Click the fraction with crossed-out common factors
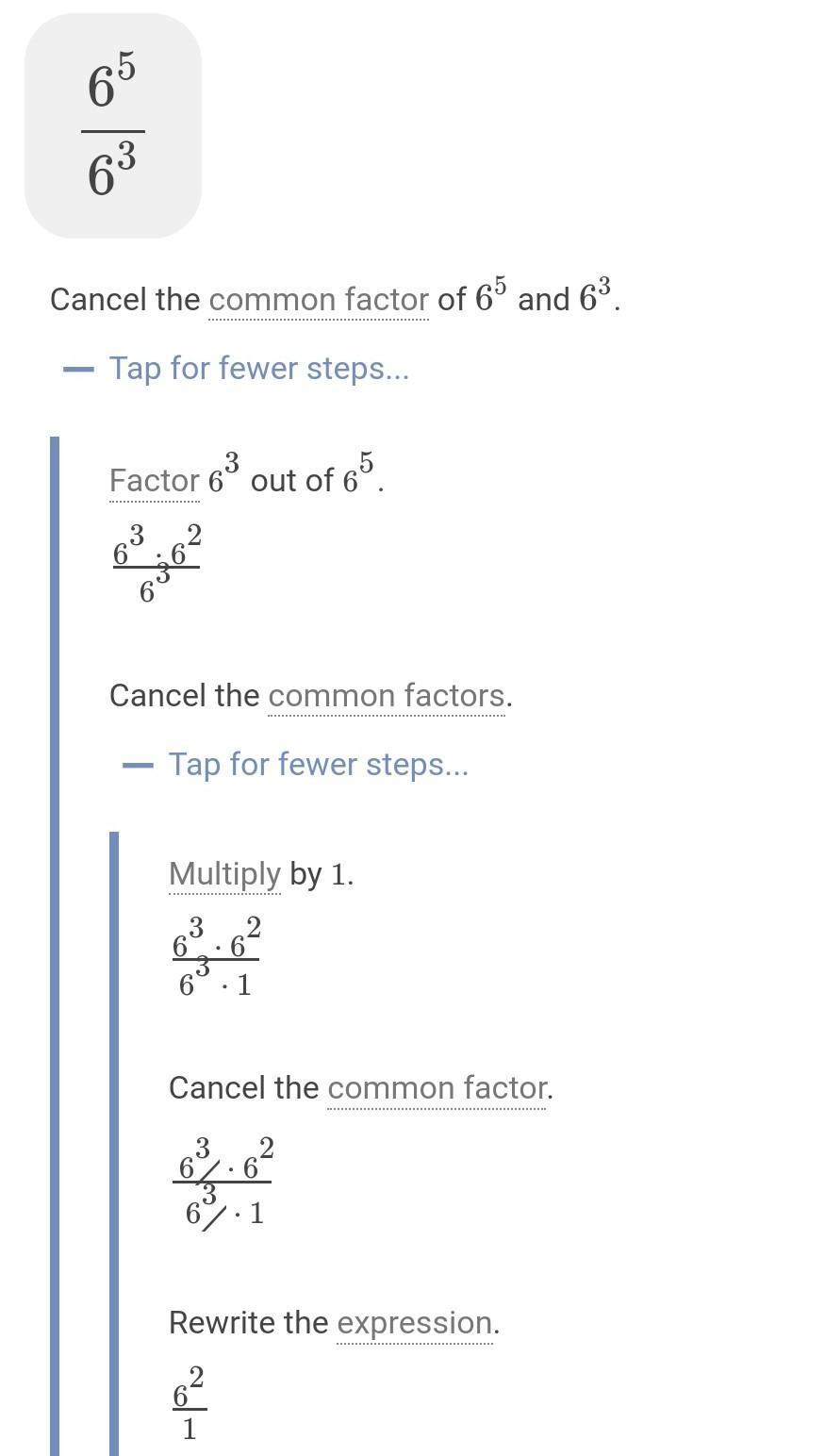The image size is (825, 1456). pyautogui.click(x=223, y=1183)
